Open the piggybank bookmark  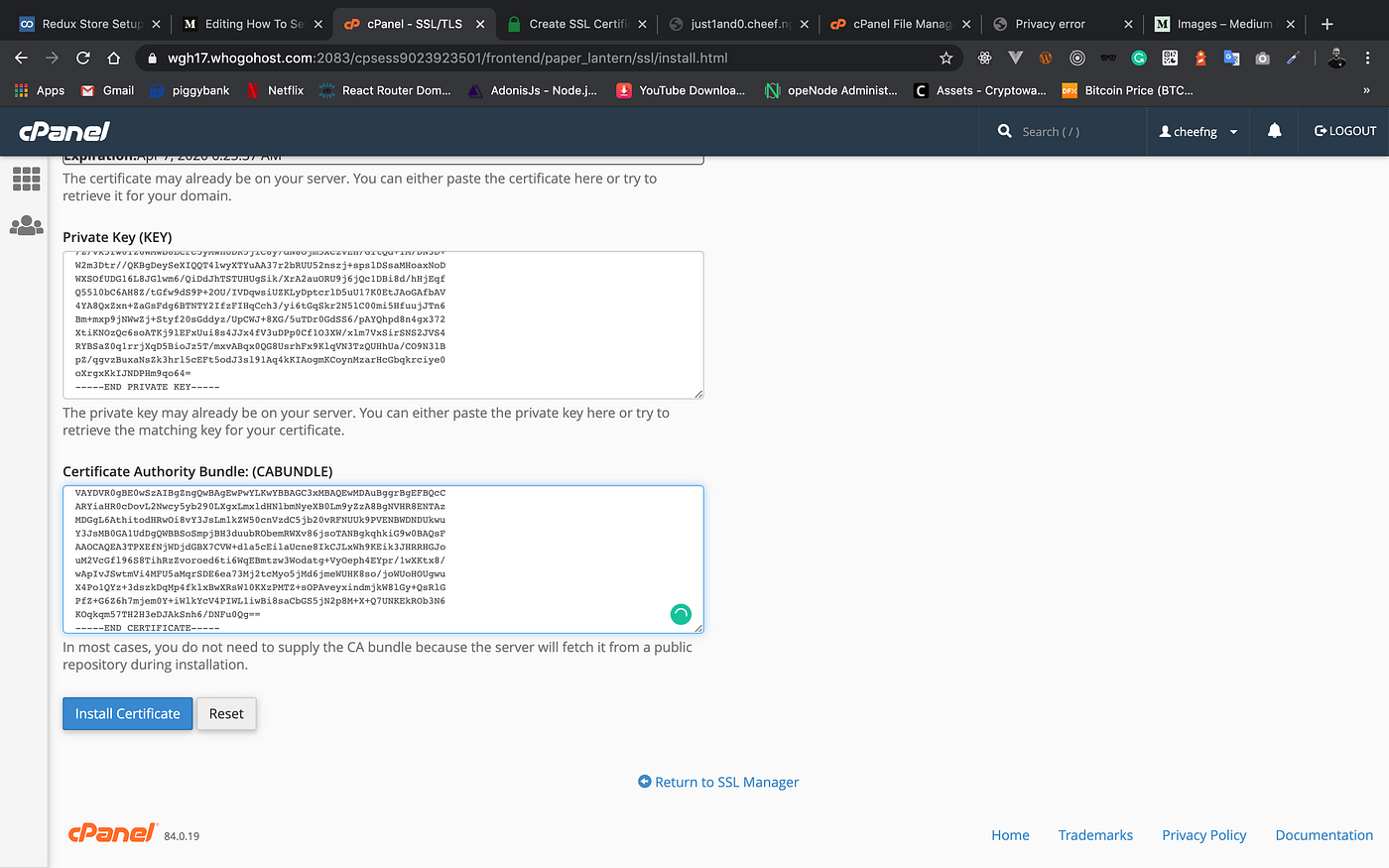[189, 90]
